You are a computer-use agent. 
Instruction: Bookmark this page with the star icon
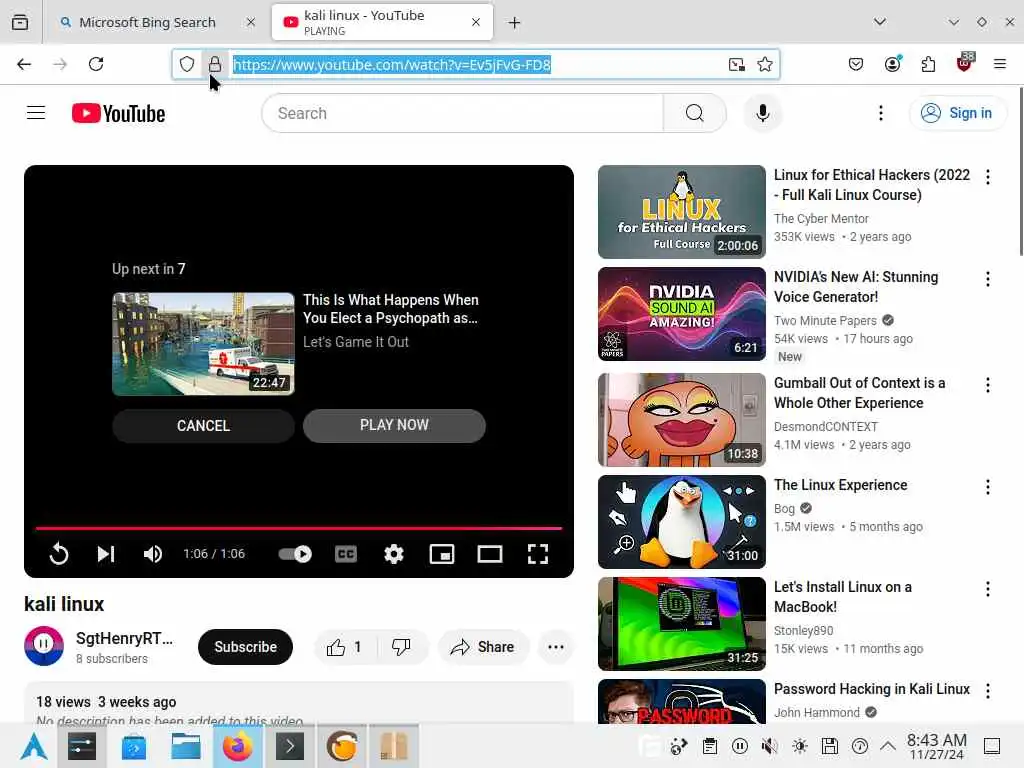(x=765, y=64)
